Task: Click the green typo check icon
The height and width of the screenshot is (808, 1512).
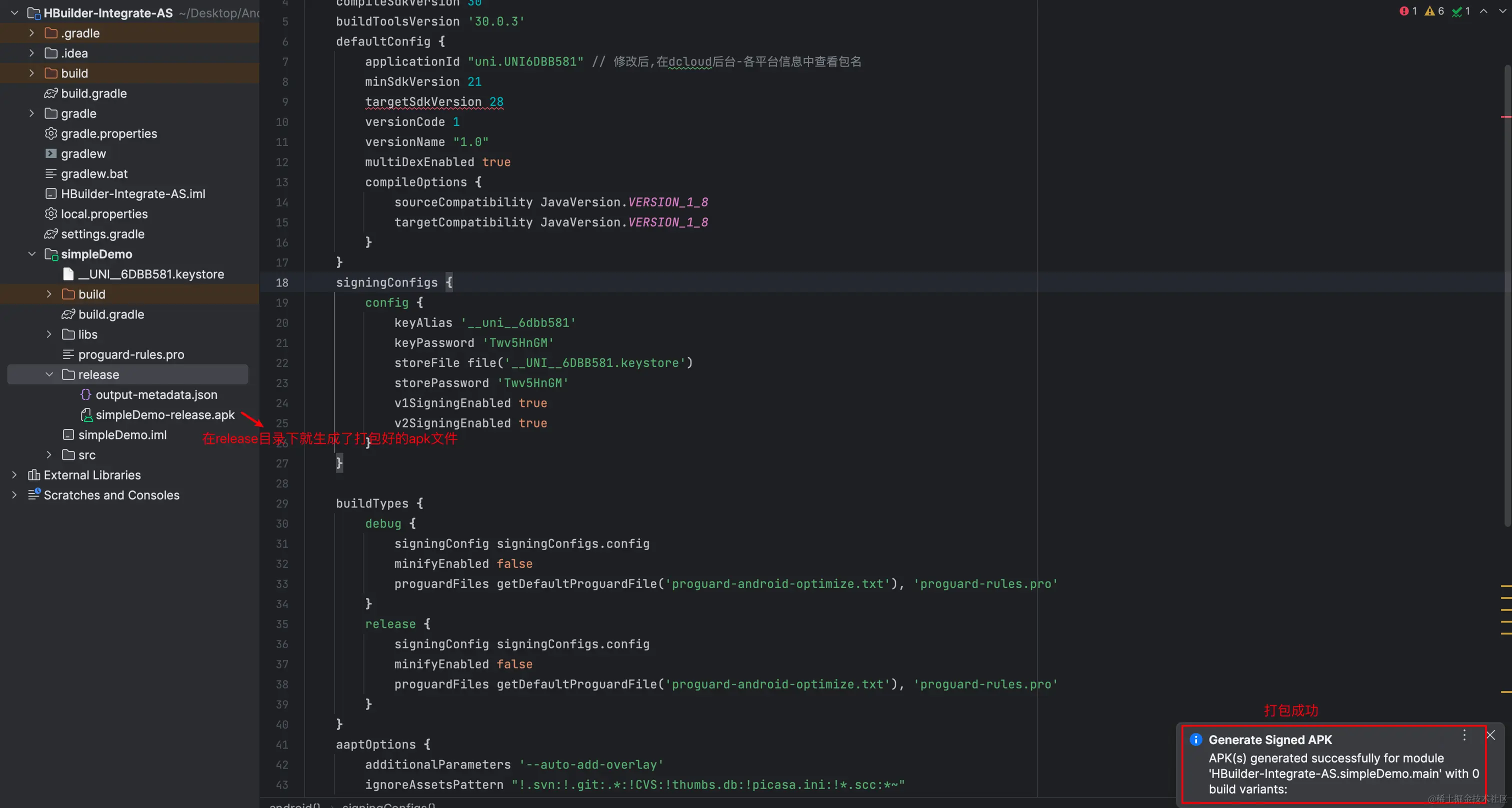Action: pyautogui.click(x=1457, y=11)
